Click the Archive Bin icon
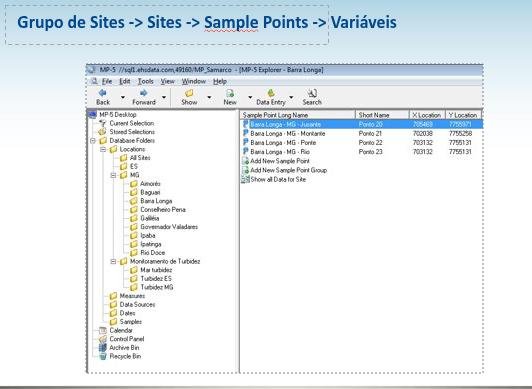 tap(102, 348)
